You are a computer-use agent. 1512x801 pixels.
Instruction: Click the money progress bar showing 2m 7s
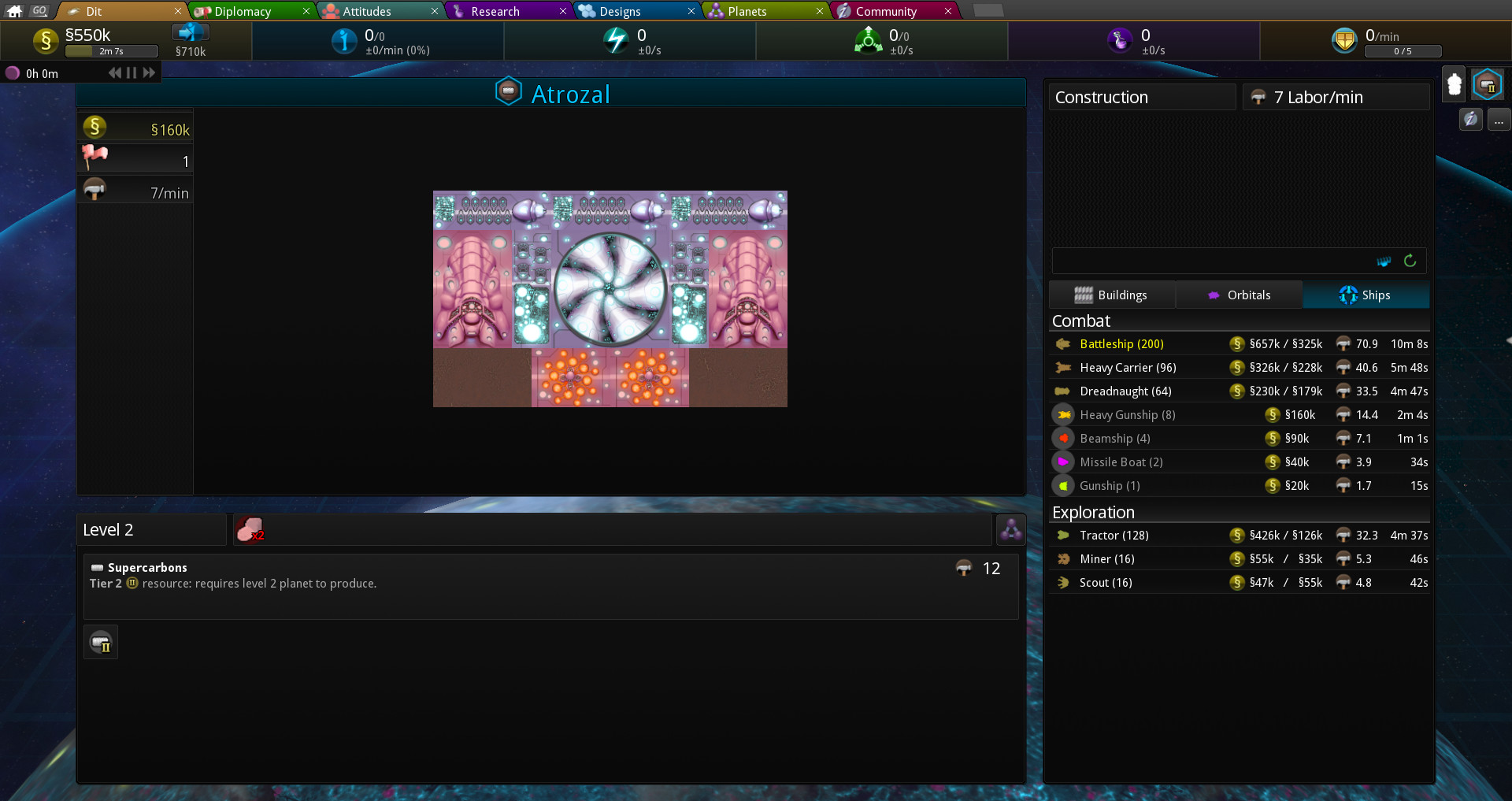111,50
